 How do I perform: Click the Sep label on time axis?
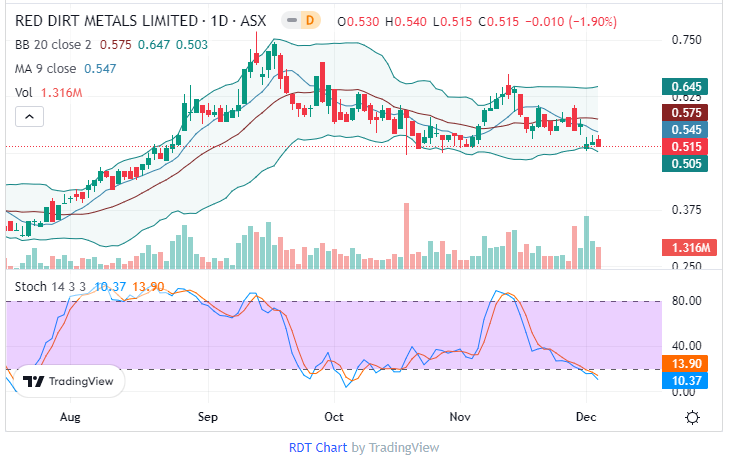tap(208, 415)
